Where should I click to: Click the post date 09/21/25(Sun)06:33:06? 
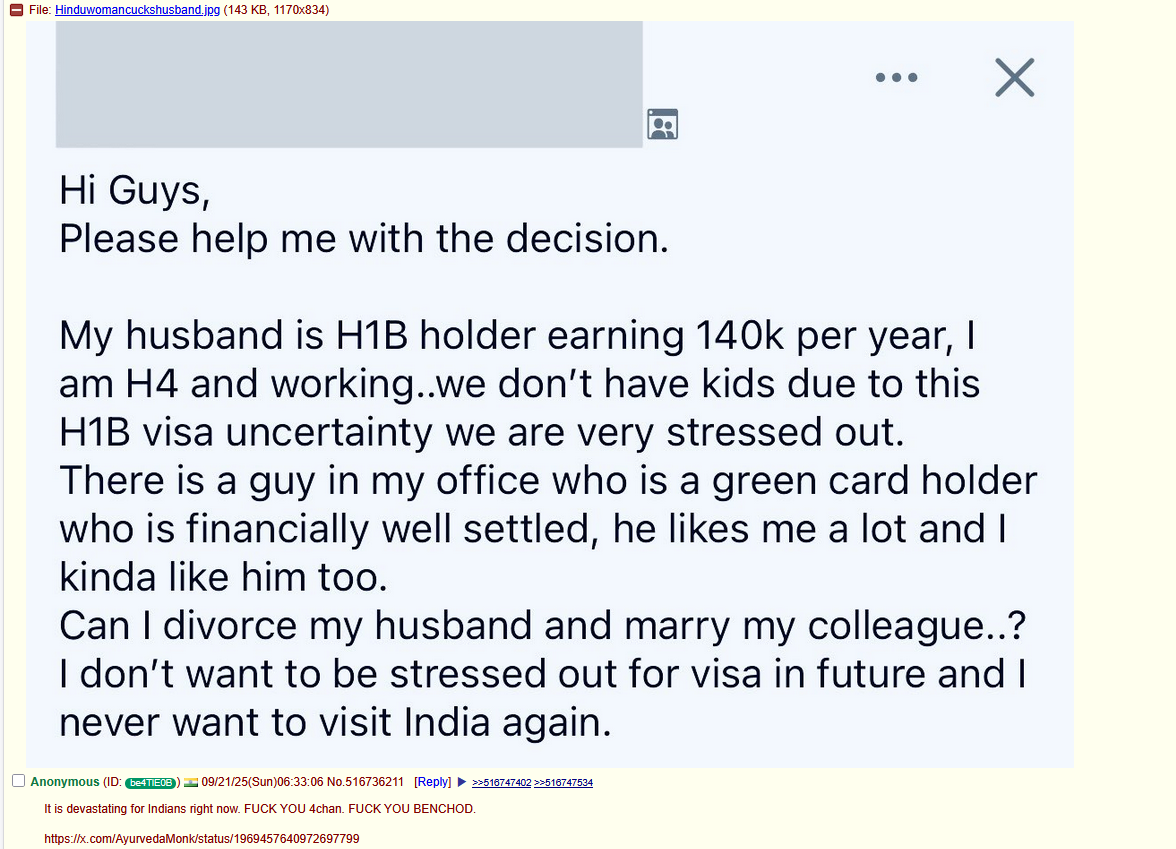pos(262,782)
